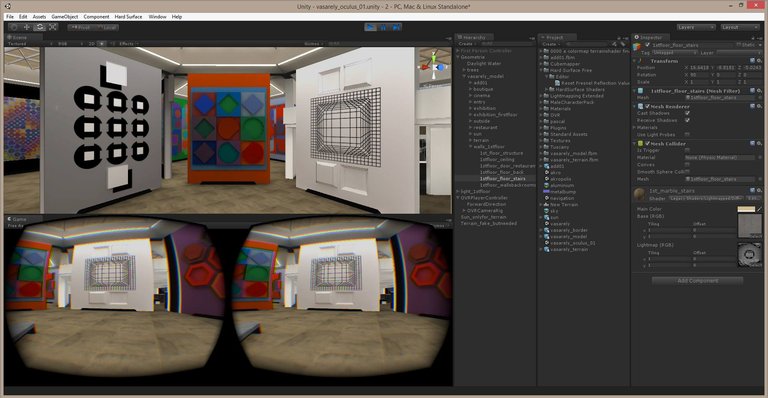Open the GameObject menu
Screen dimensions: 768x398
click(x=65, y=17)
